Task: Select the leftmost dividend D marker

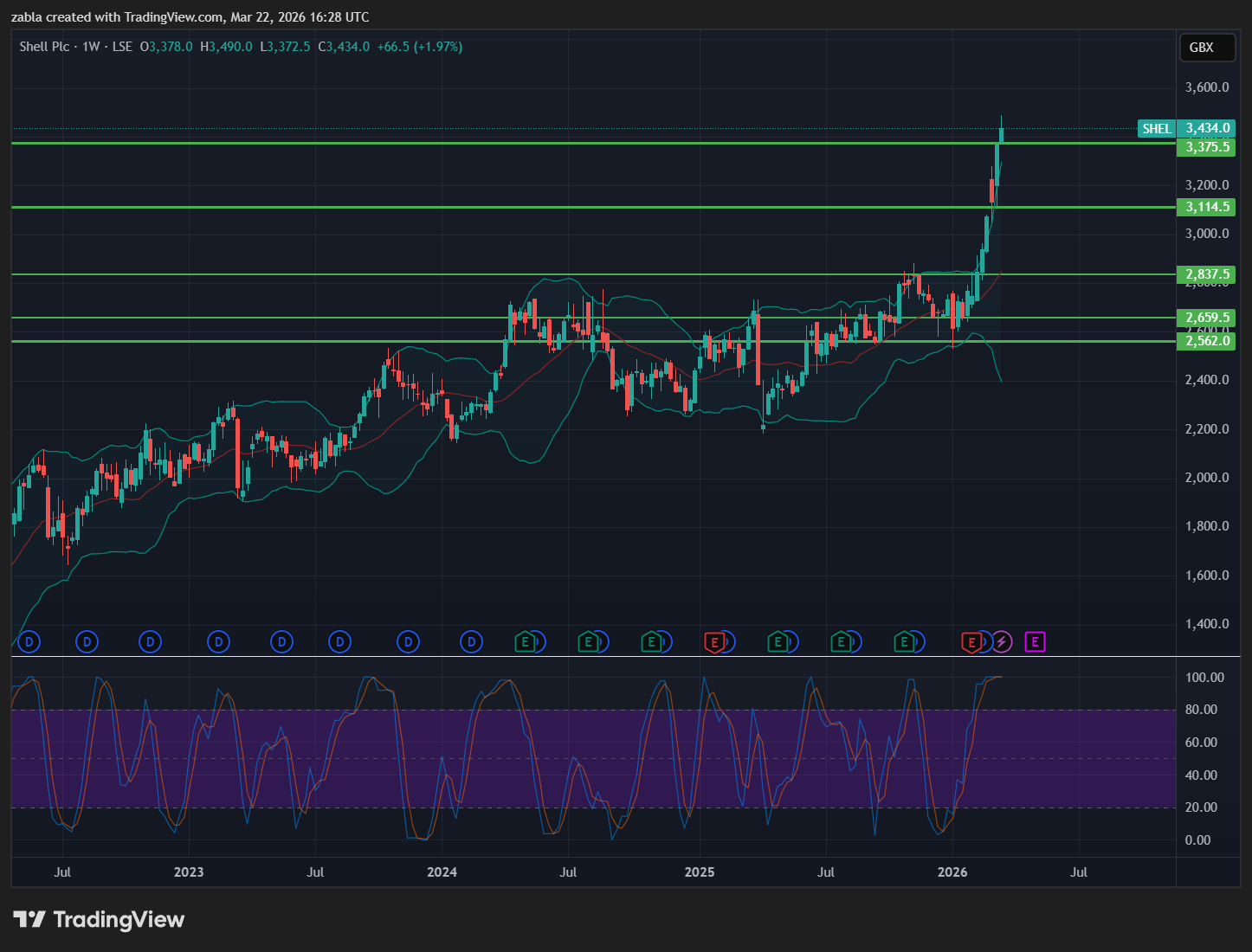Action: coord(29,642)
